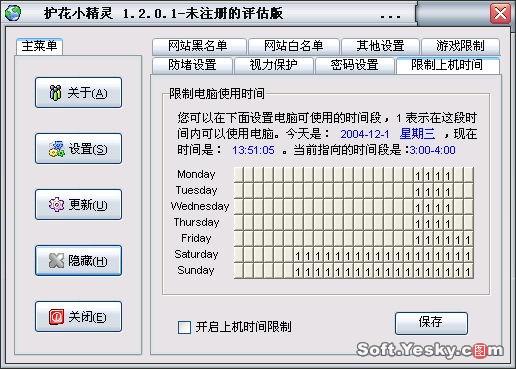This screenshot has width=516, height=369.
Task: Click the red power icon on 关闭(E)
Action: click(56, 316)
